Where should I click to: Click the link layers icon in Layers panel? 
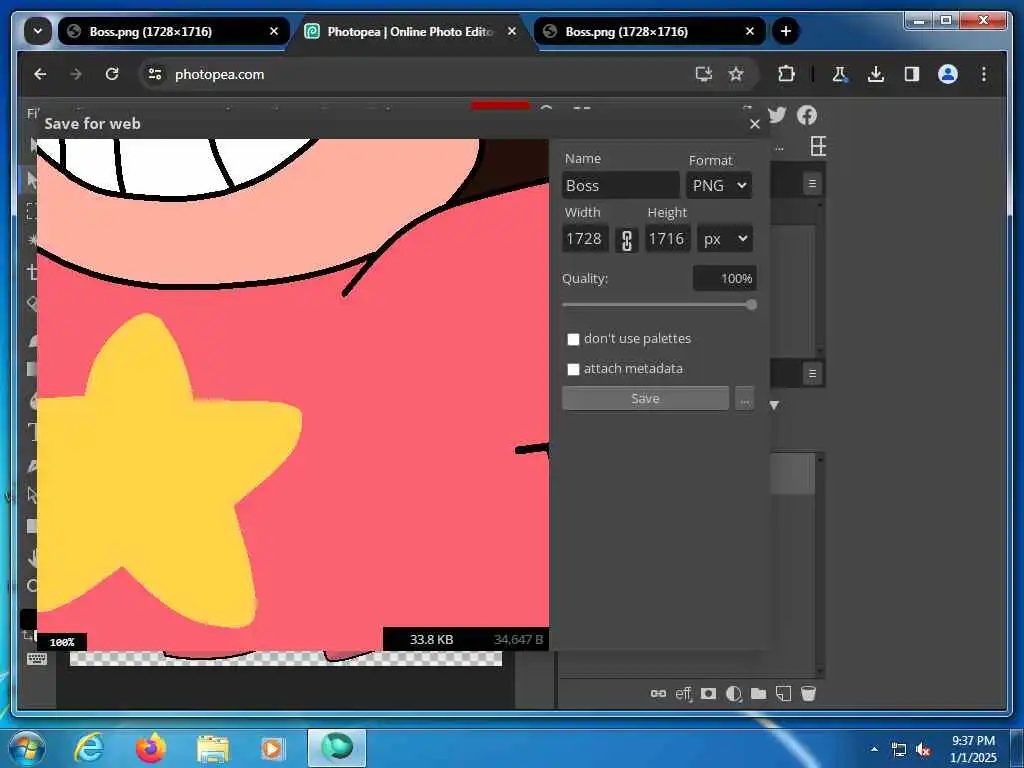pos(658,694)
